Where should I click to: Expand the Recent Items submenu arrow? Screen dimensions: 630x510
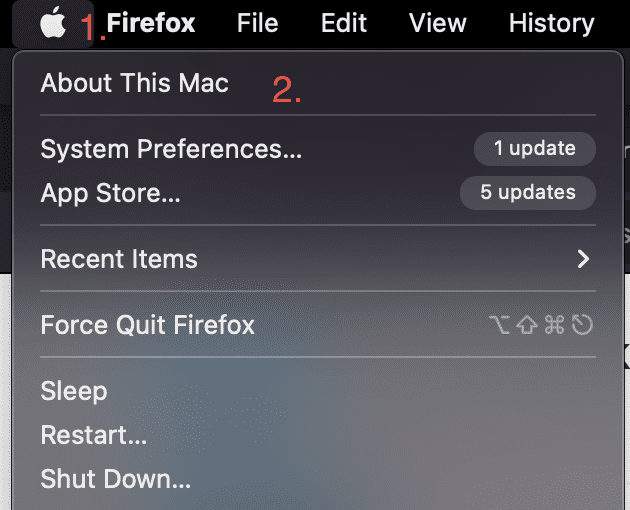point(584,260)
